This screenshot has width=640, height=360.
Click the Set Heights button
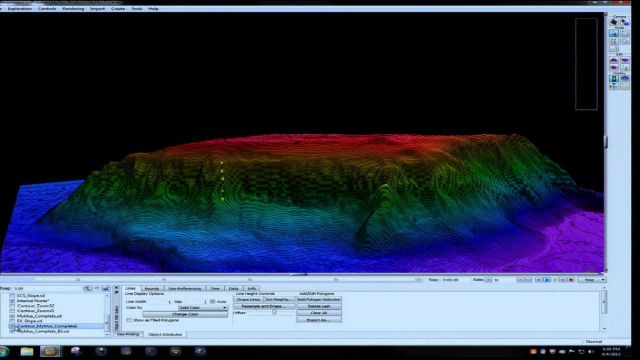(279, 300)
